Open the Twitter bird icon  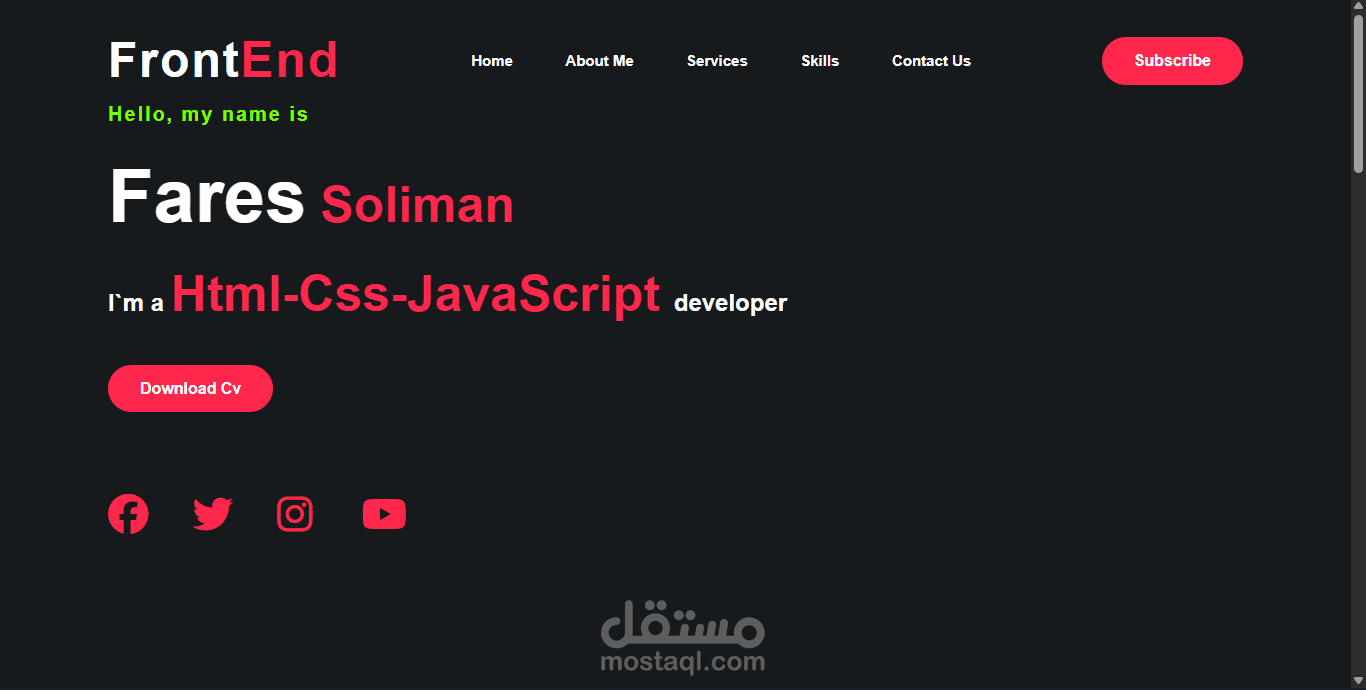coord(213,514)
